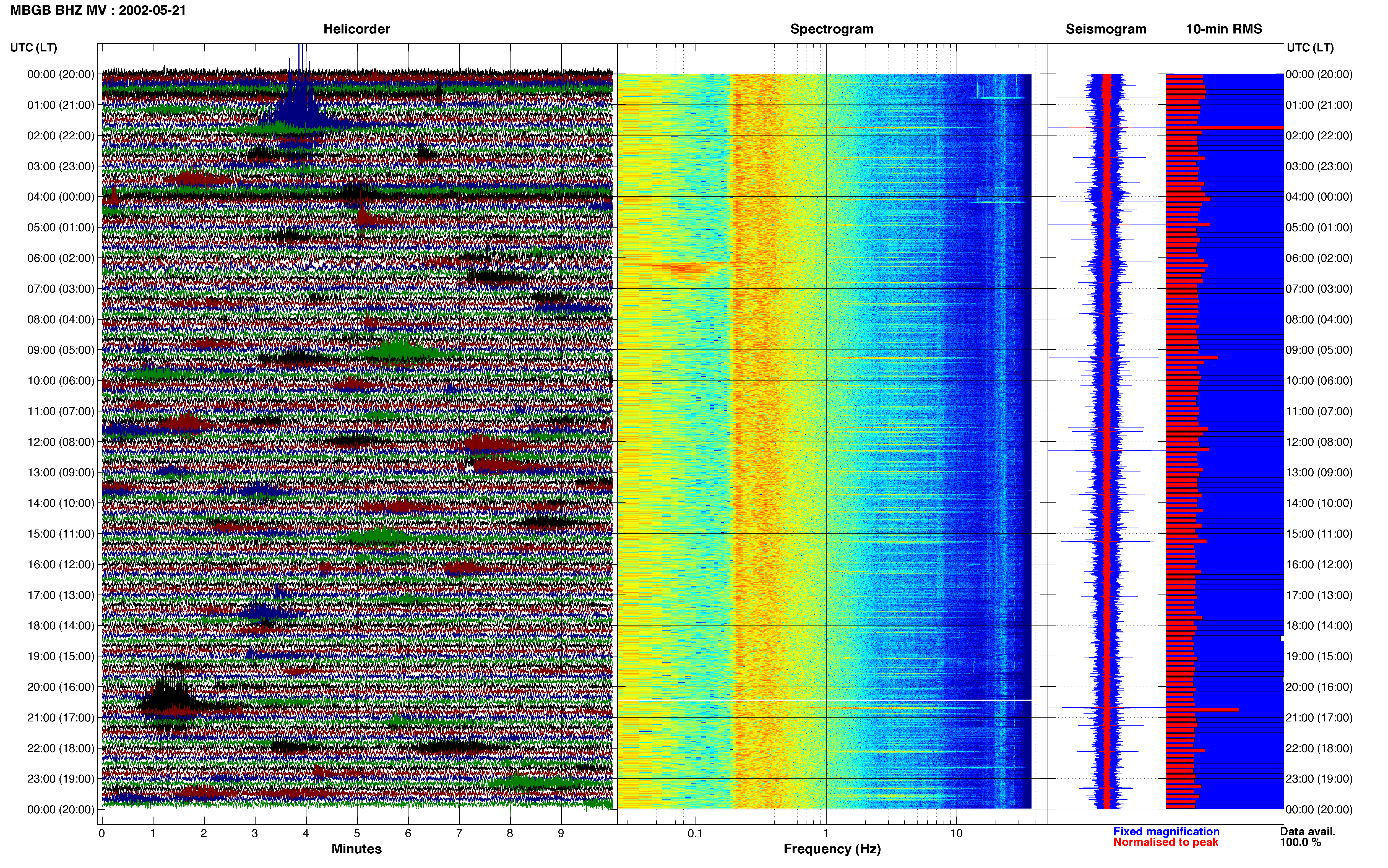Click the '22:00 (18:00)' label beside the RMS panel
Viewport: 1388px width, 868px height.
[1319, 748]
